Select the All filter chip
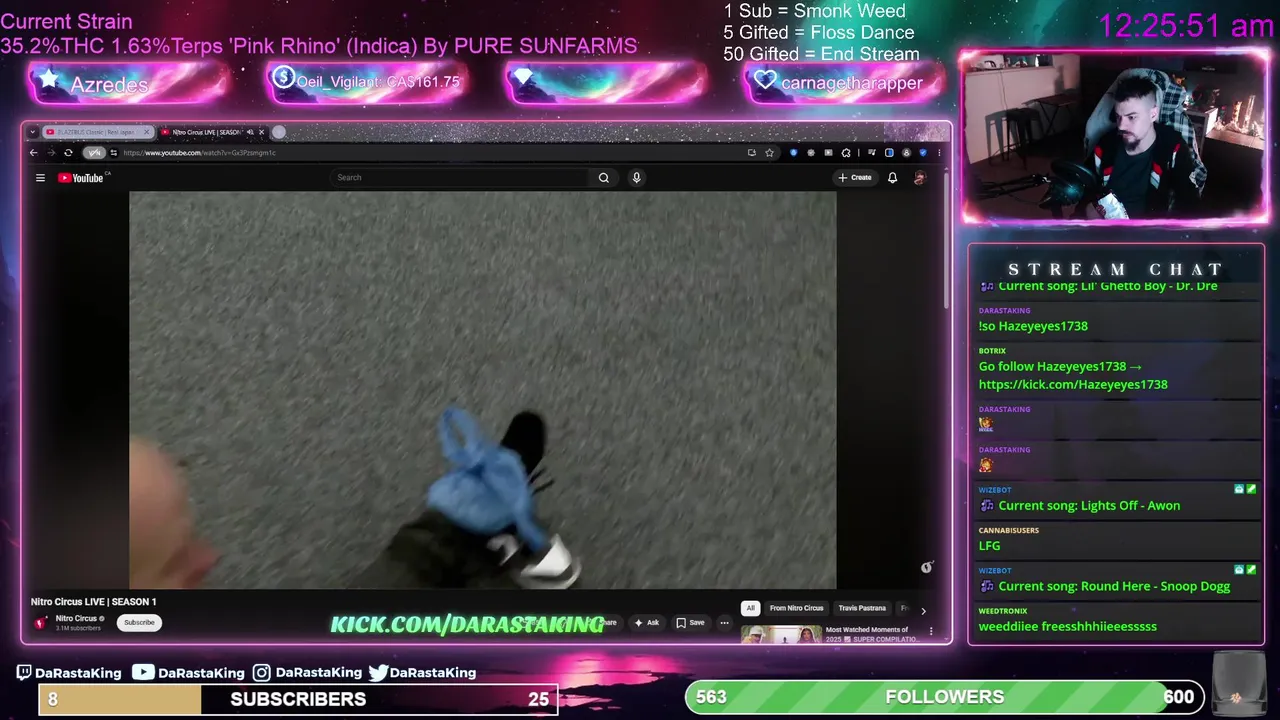This screenshot has width=1280, height=720. 750,608
